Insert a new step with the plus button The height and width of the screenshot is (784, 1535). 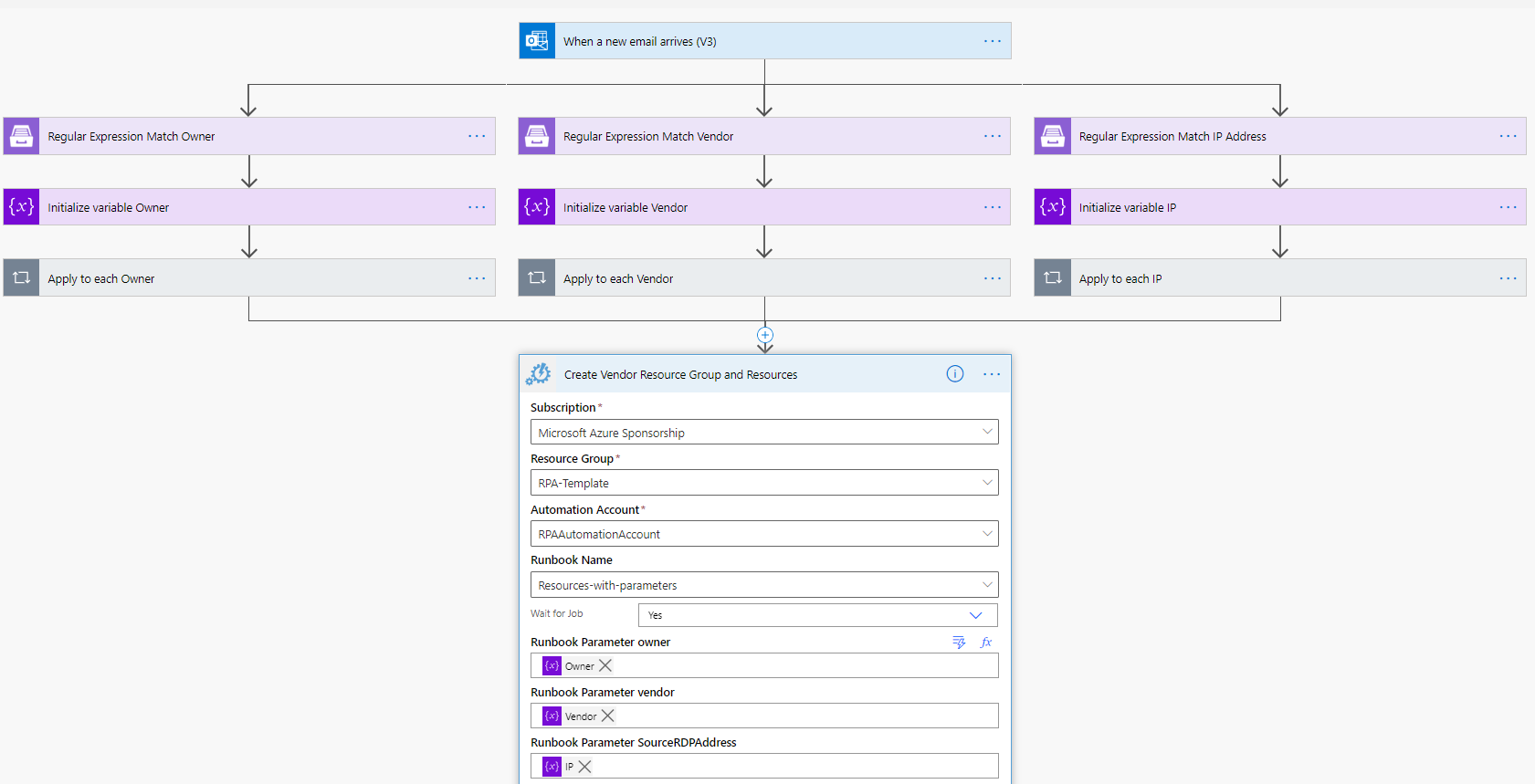coord(765,335)
